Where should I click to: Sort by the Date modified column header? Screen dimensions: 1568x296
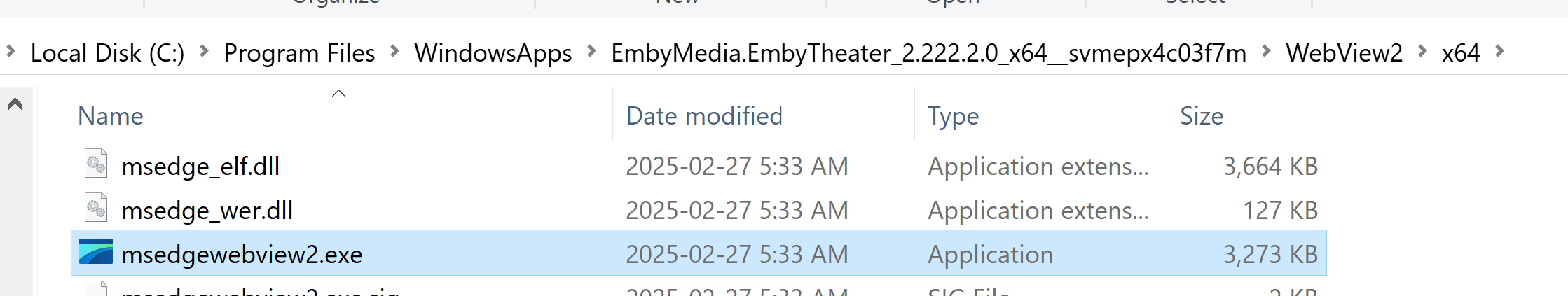pyautogui.click(x=703, y=116)
